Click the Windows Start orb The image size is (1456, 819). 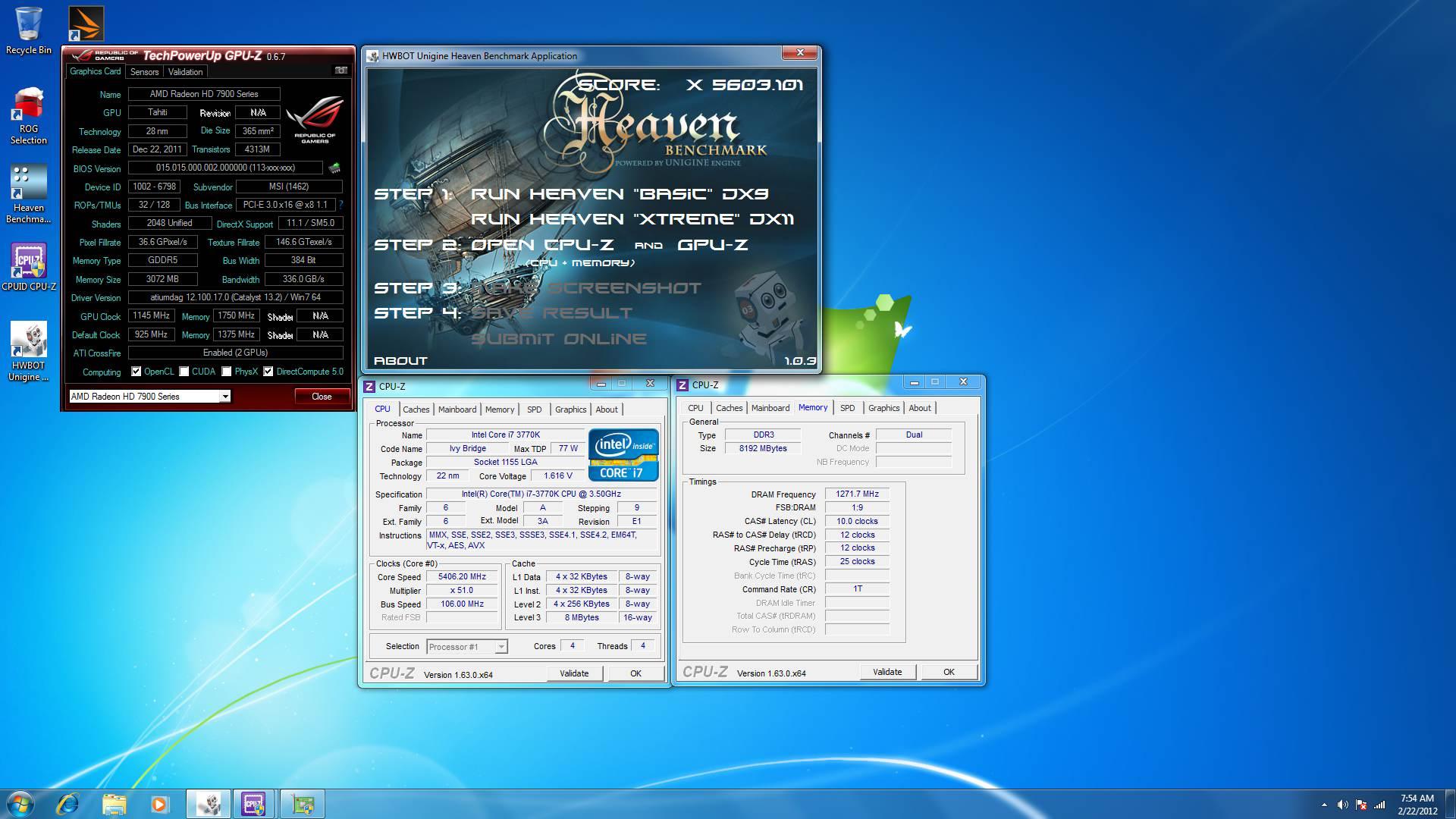[20, 804]
